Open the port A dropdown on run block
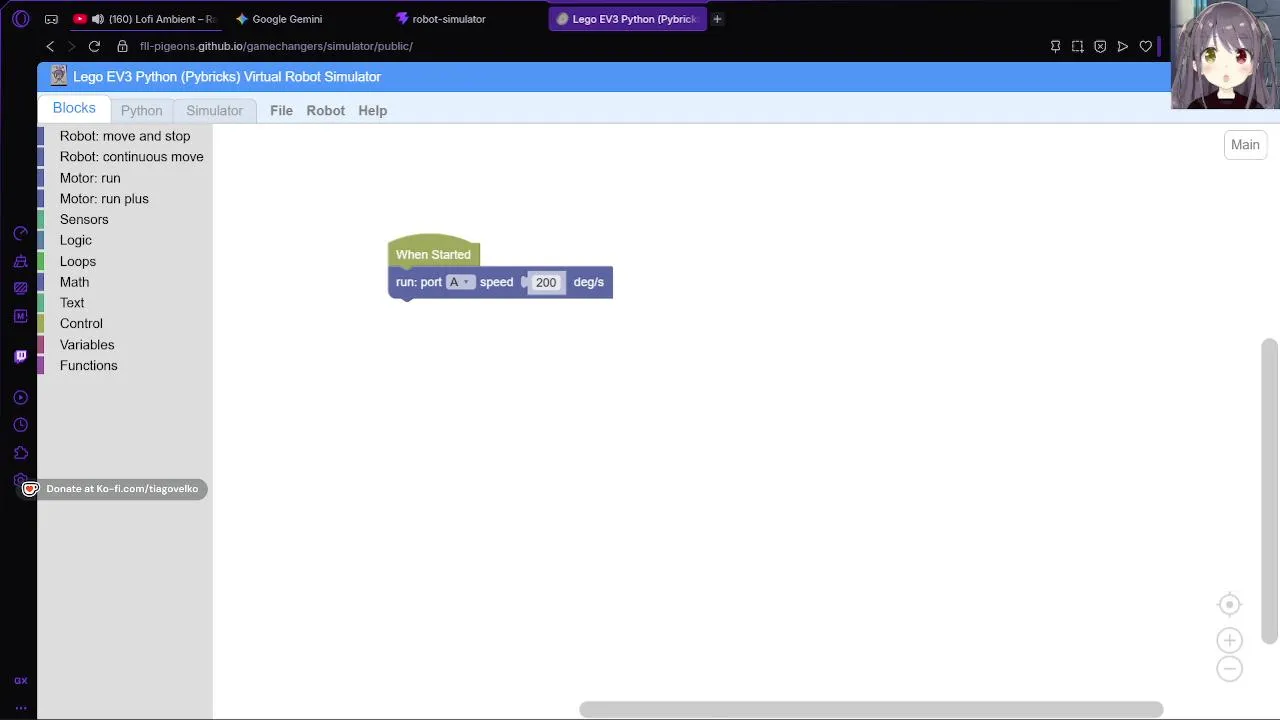This screenshot has height=720, width=1280. 460,282
